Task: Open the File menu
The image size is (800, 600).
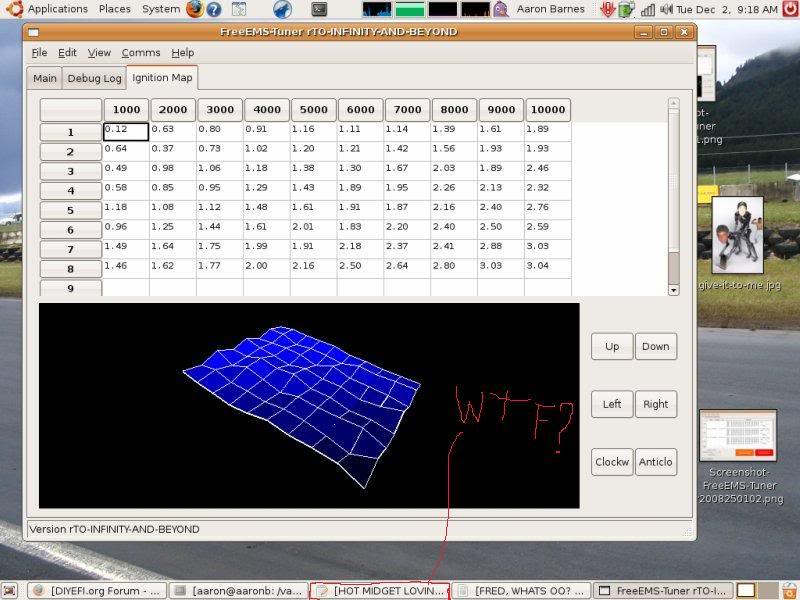Action: (38, 53)
